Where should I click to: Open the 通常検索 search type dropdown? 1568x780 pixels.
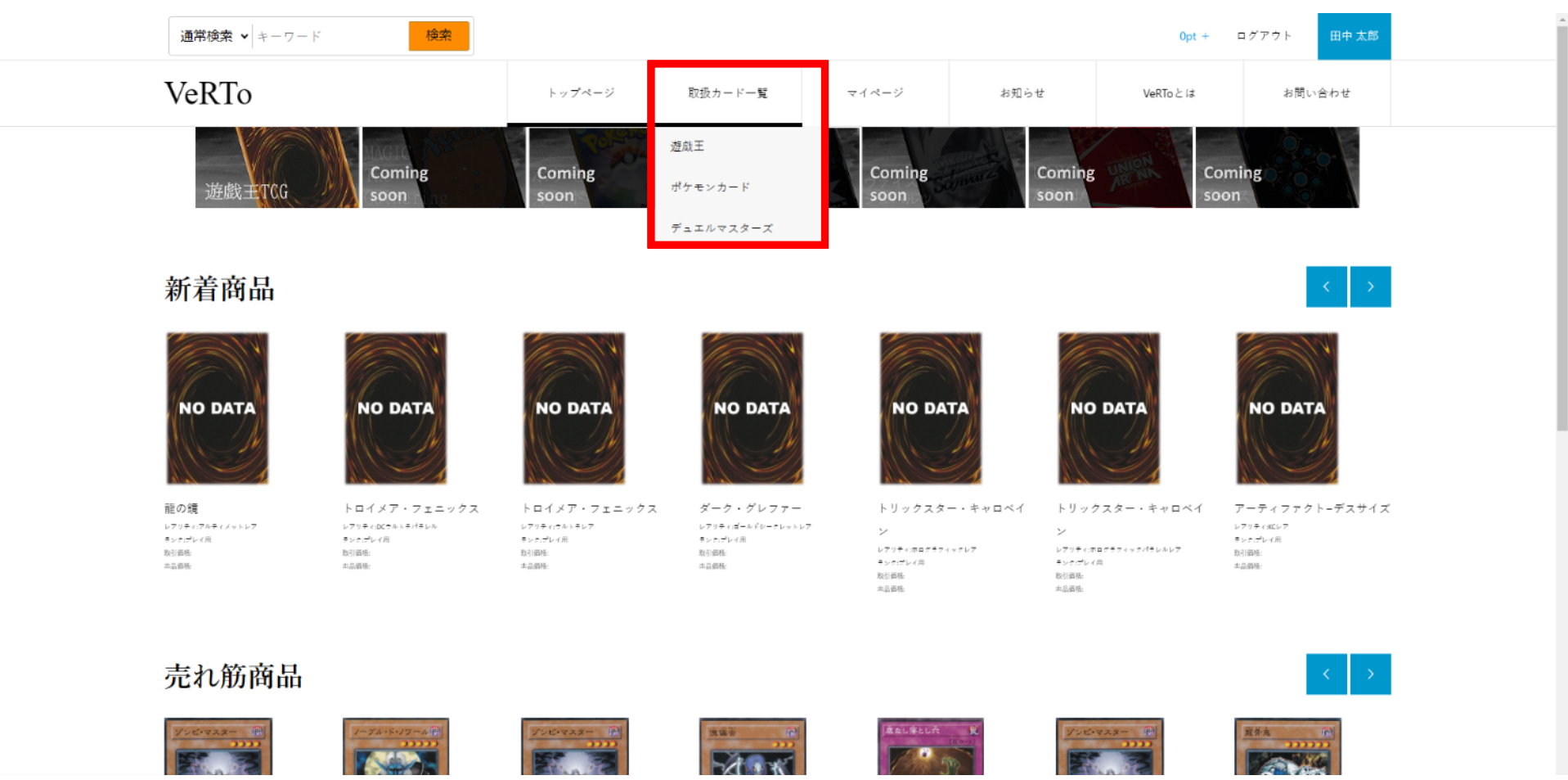(214, 36)
